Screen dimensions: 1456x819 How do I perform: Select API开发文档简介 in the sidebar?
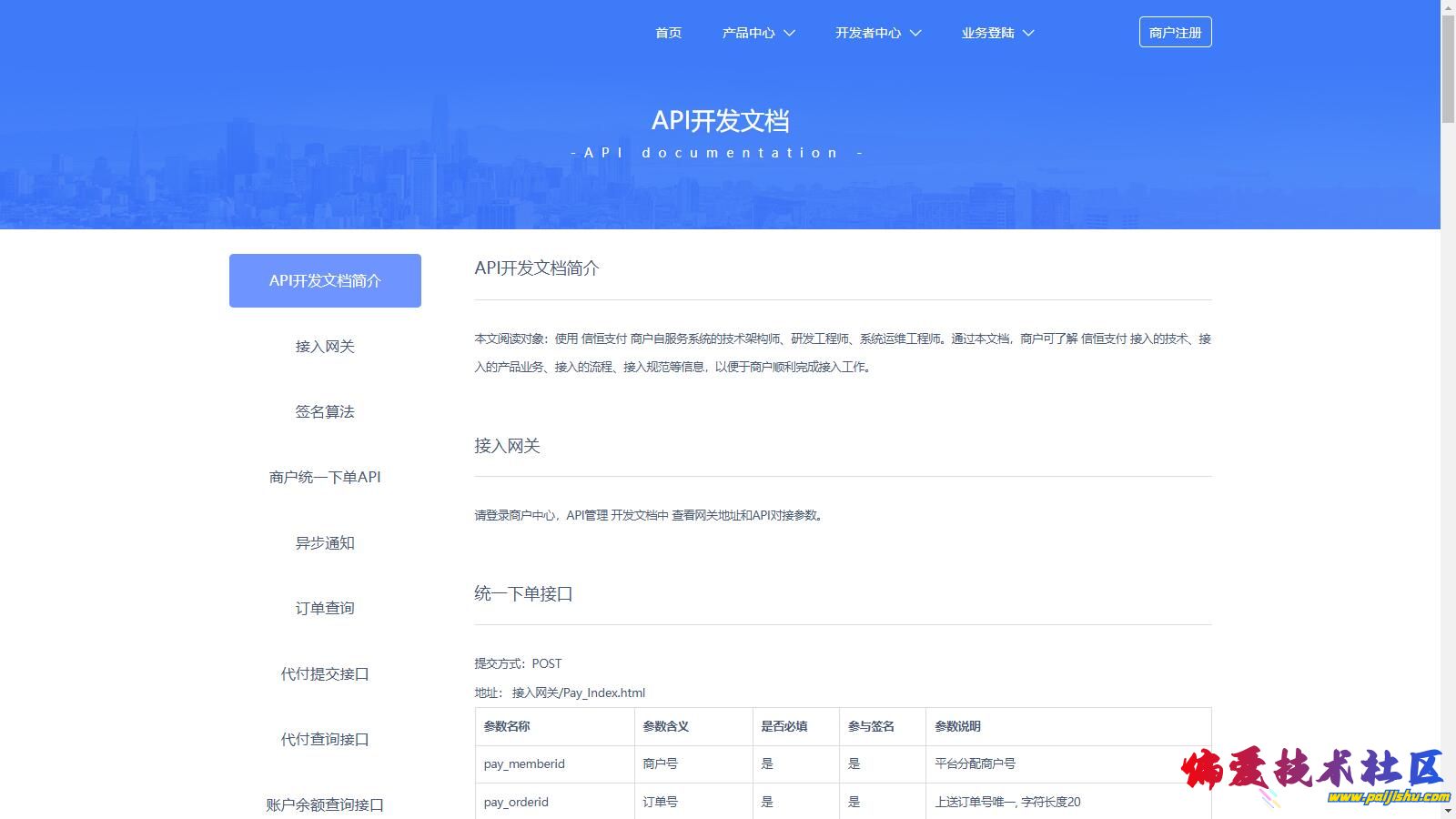coord(325,280)
